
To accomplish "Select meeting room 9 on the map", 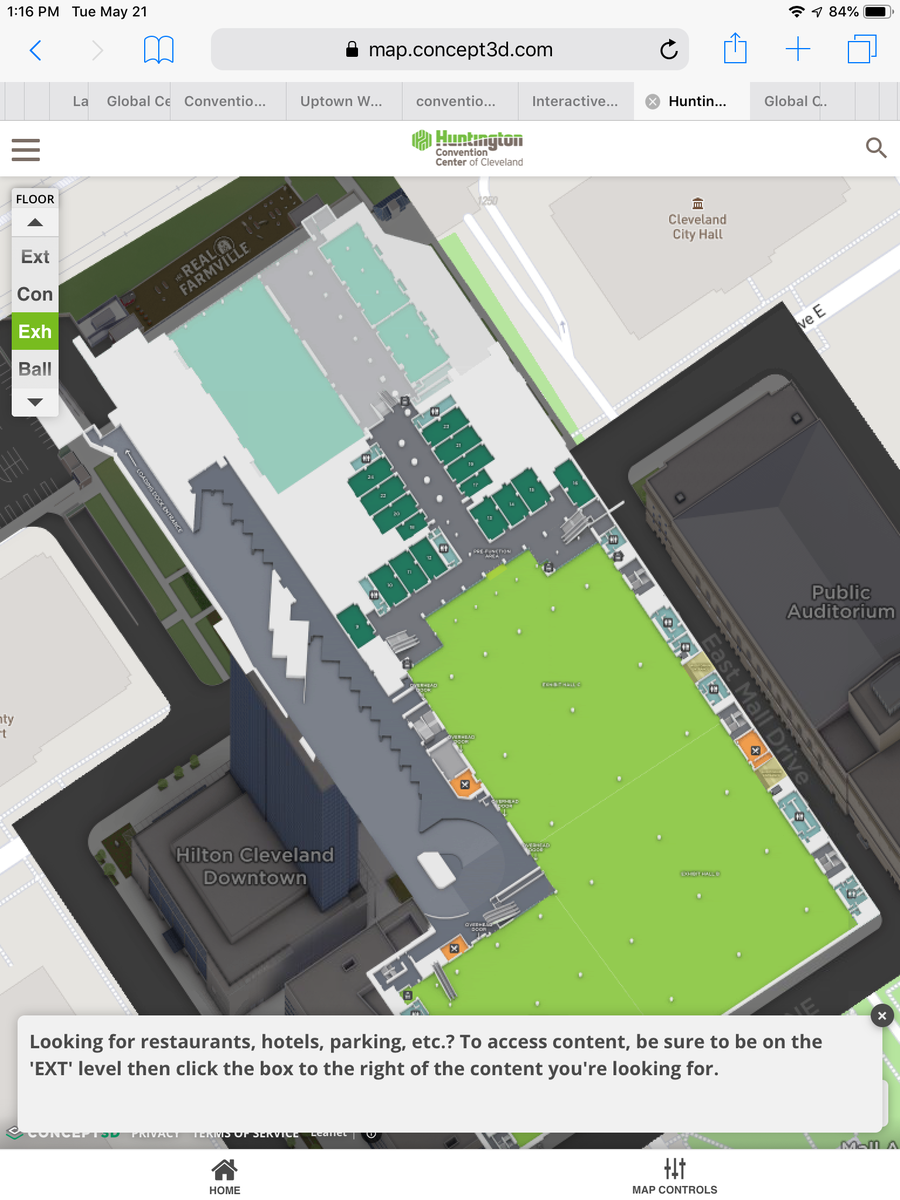I will [x=355, y=625].
